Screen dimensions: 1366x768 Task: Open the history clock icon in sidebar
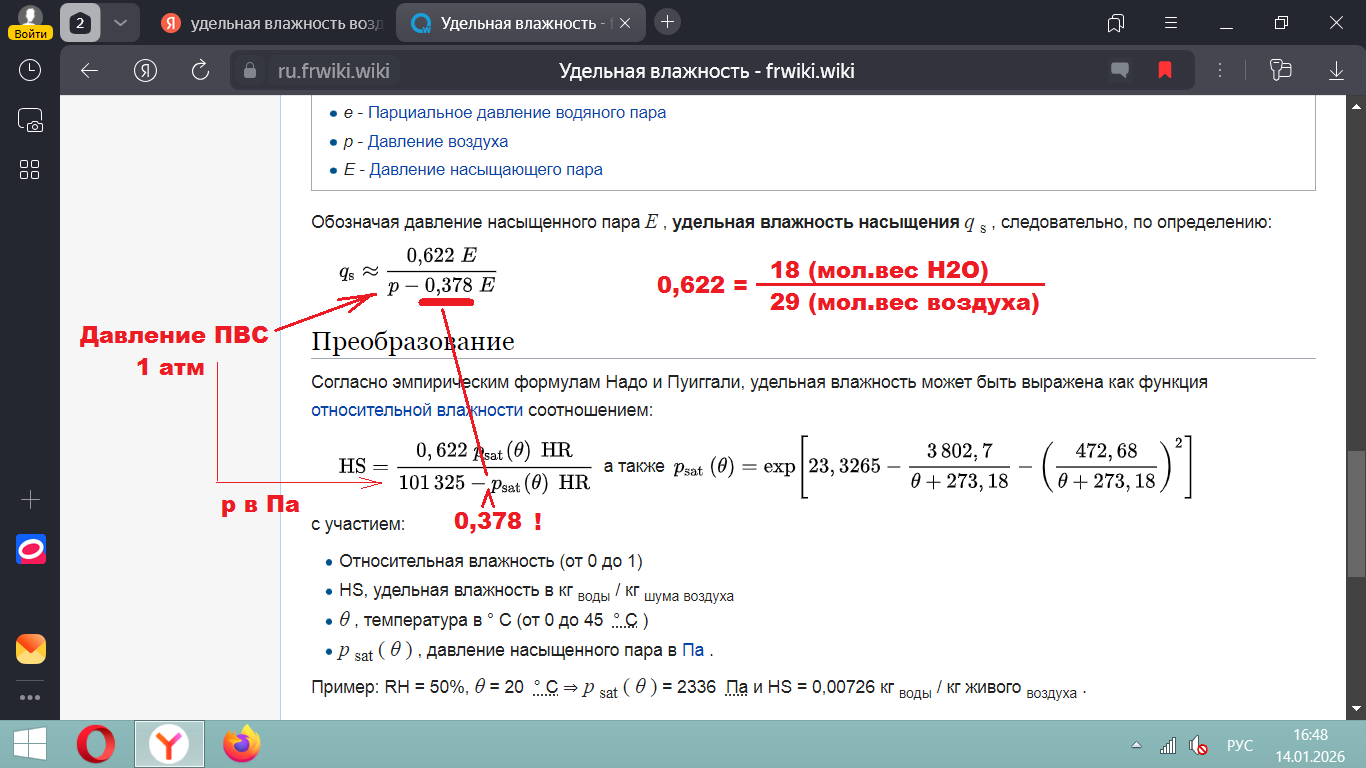(30, 70)
